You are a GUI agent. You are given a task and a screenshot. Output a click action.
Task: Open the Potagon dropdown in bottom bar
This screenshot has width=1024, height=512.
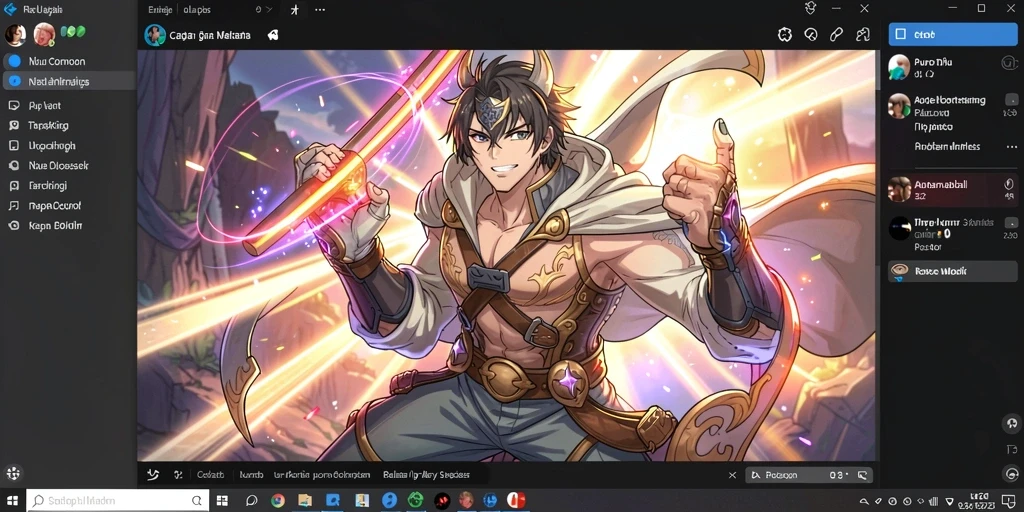coord(810,475)
